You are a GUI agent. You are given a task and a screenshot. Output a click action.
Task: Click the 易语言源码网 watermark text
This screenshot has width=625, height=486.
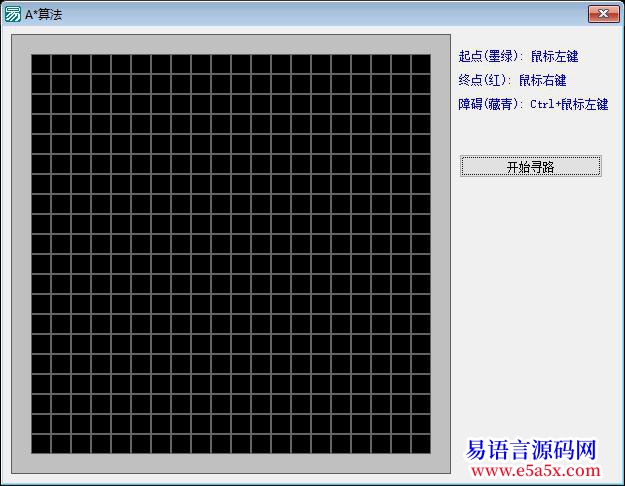tap(532, 450)
